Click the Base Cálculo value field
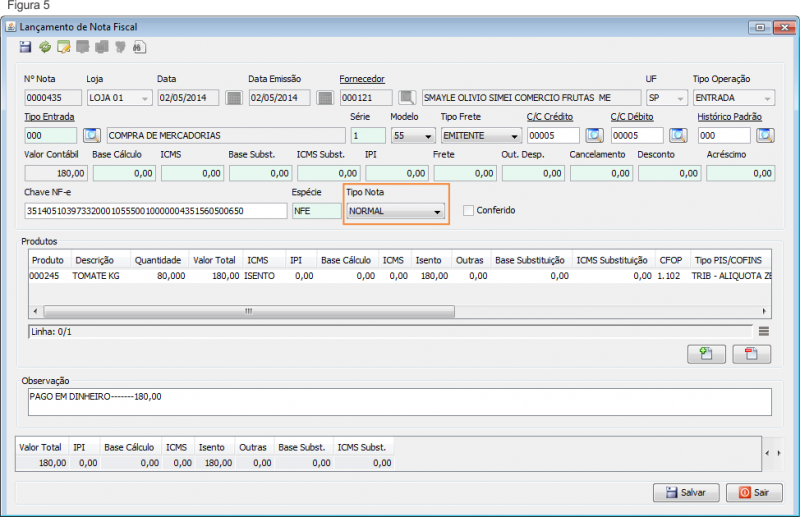 [x=124, y=174]
